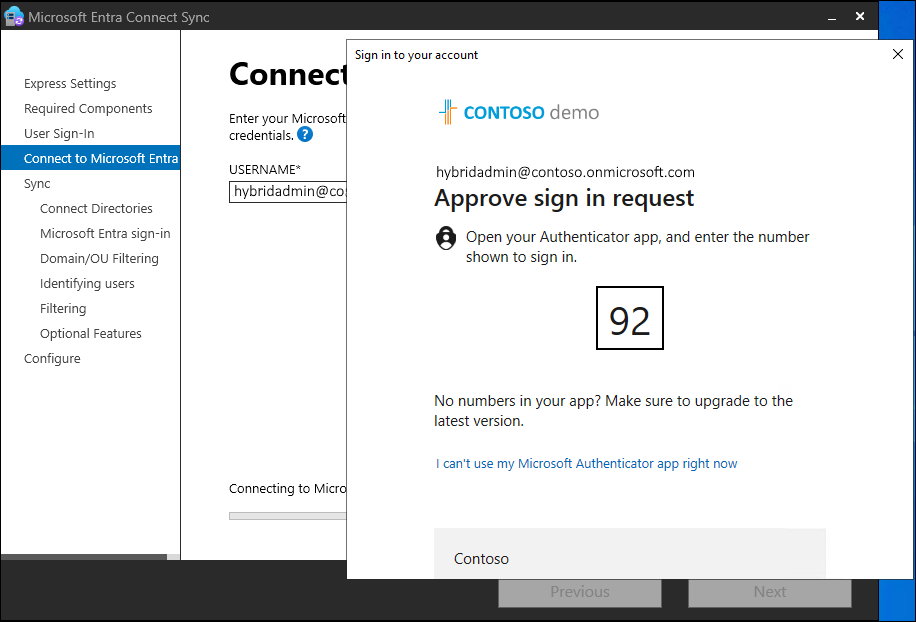
Task: Click the Next button
Action: (769, 592)
